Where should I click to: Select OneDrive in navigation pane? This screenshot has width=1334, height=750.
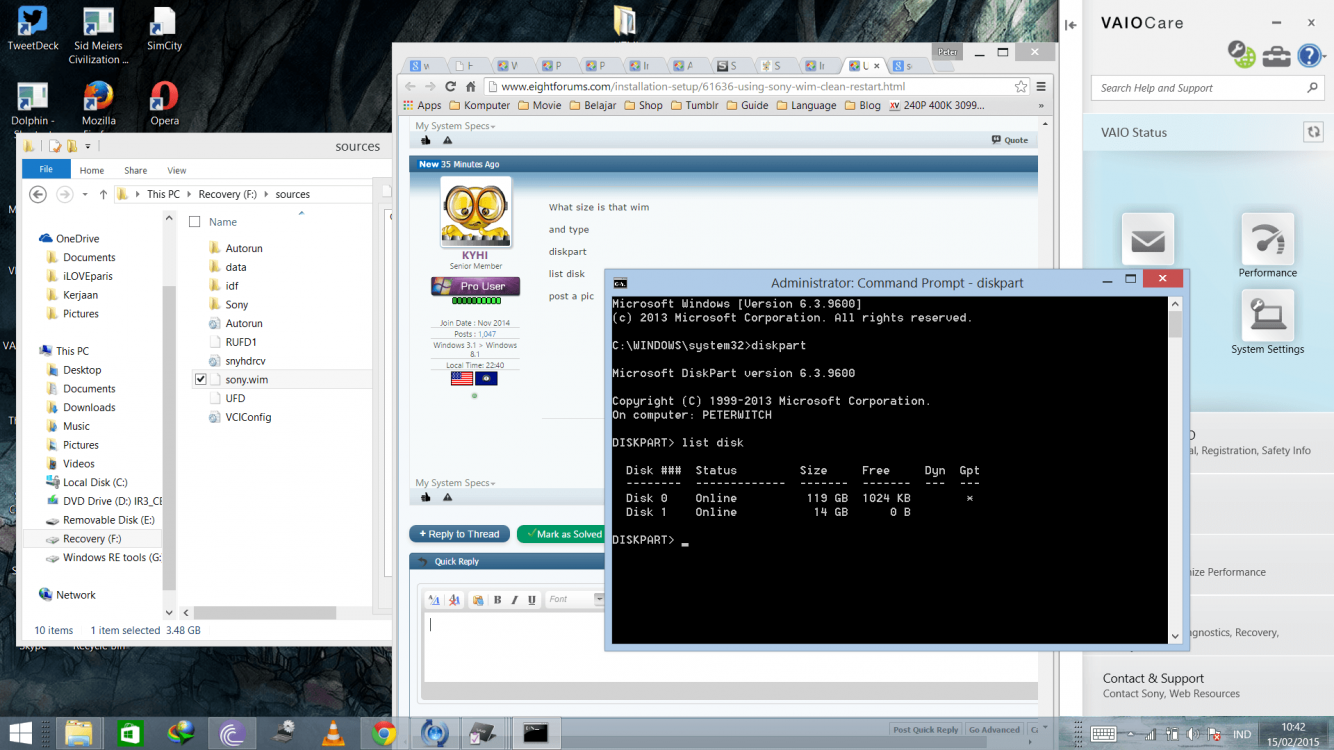tap(77, 238)
